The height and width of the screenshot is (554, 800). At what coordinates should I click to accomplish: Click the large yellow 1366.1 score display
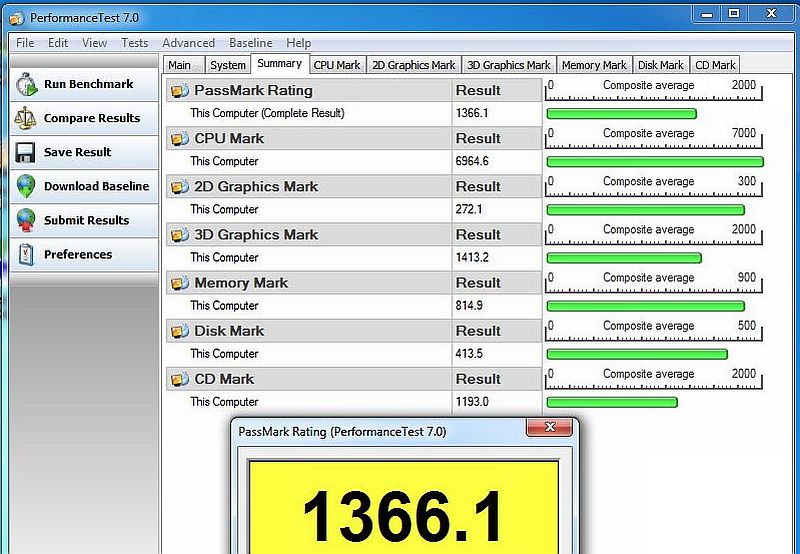pos(403,508)
